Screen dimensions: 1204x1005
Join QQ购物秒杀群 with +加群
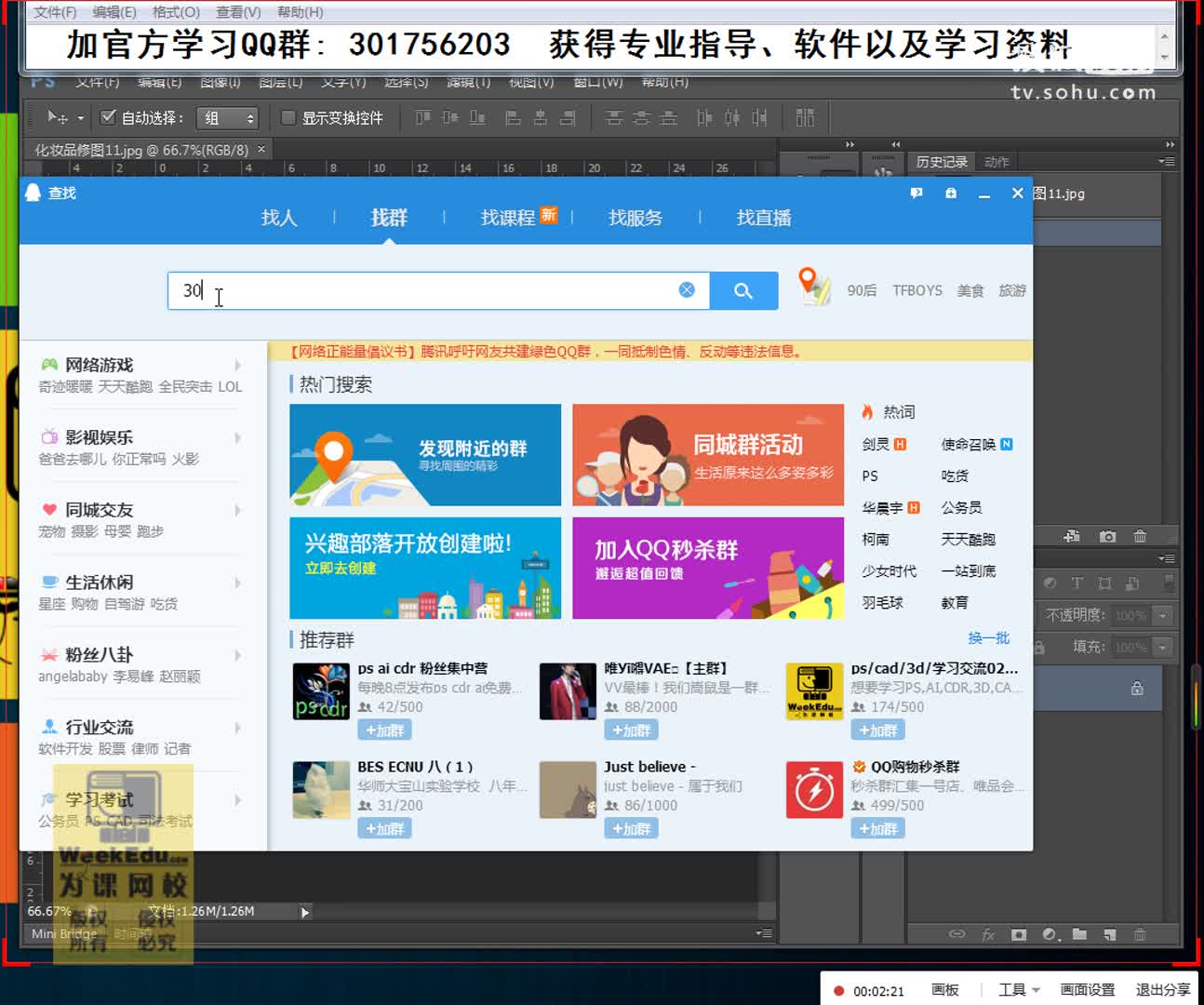click(x=877, y=829)
